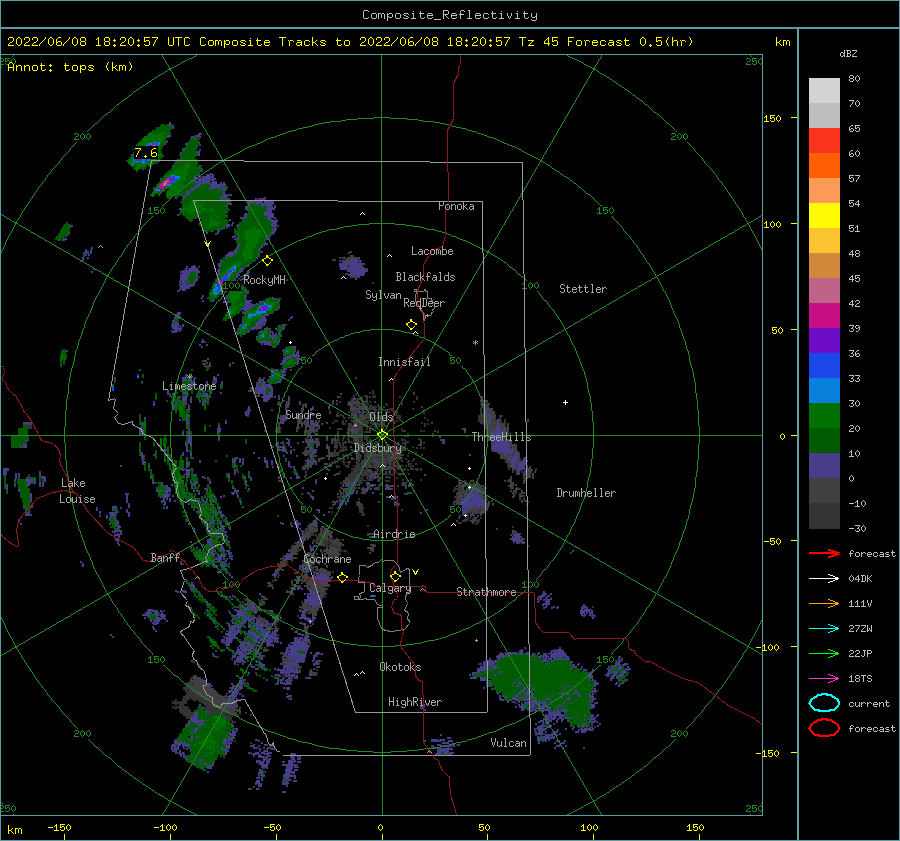The image size is (900, 841).
Task: Click the Strathmore city label
Action: click(x=486, y=592)
